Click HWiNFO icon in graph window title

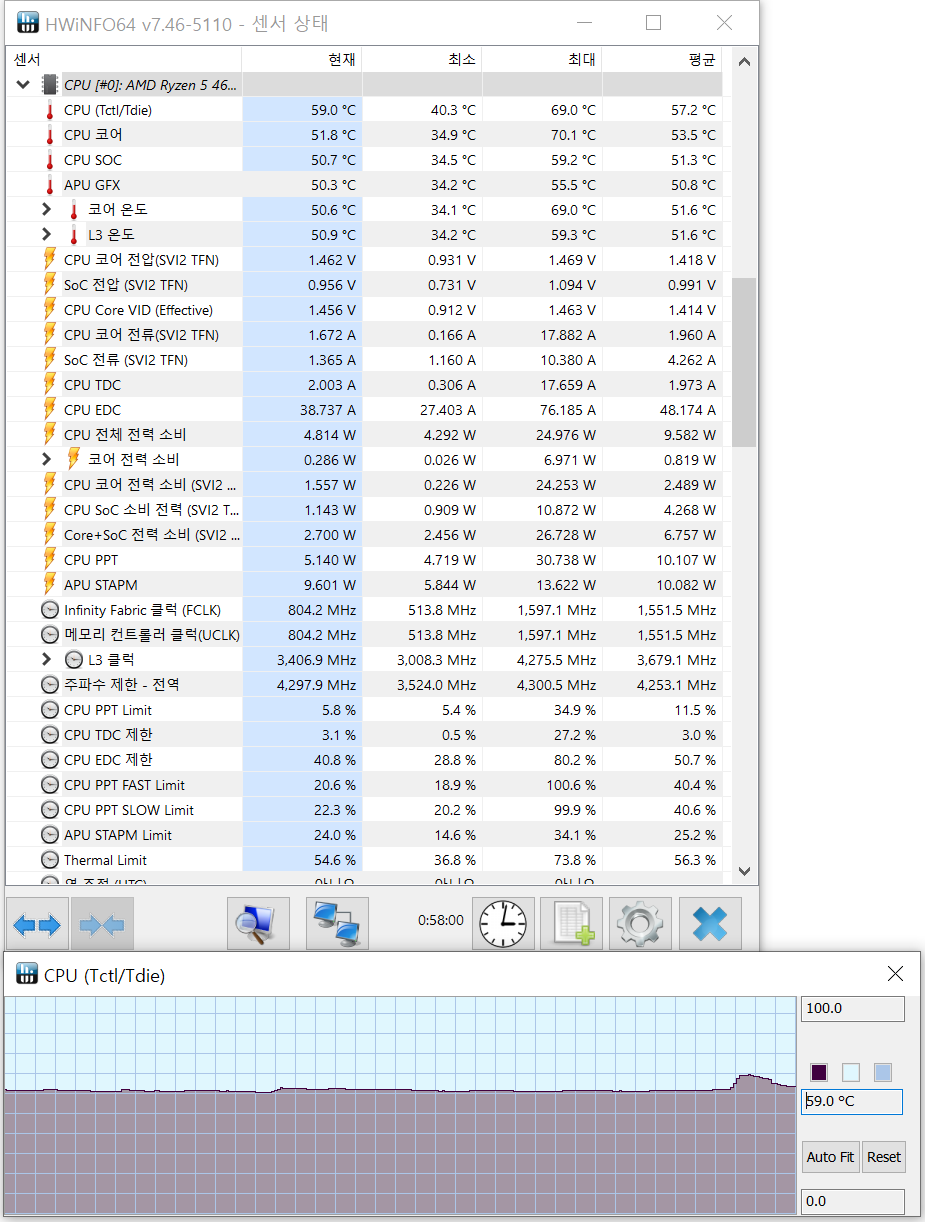click(26, 975)
